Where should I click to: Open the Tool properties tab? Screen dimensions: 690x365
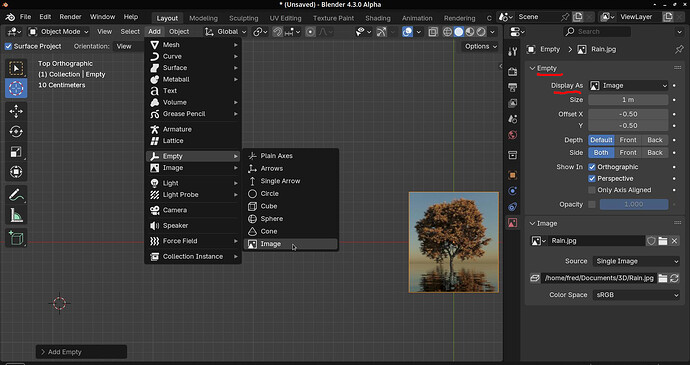coord(512,52)
